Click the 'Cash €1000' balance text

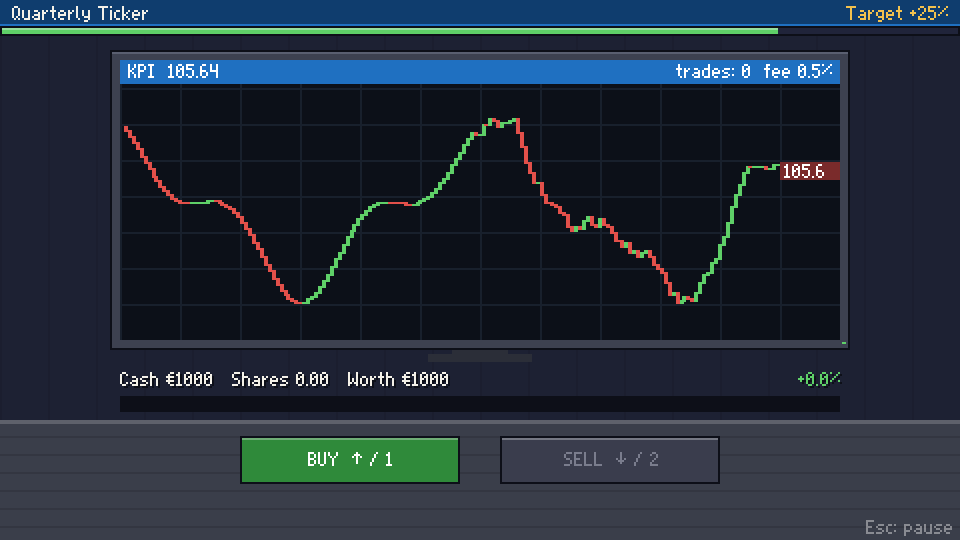[x=166, y=380]
